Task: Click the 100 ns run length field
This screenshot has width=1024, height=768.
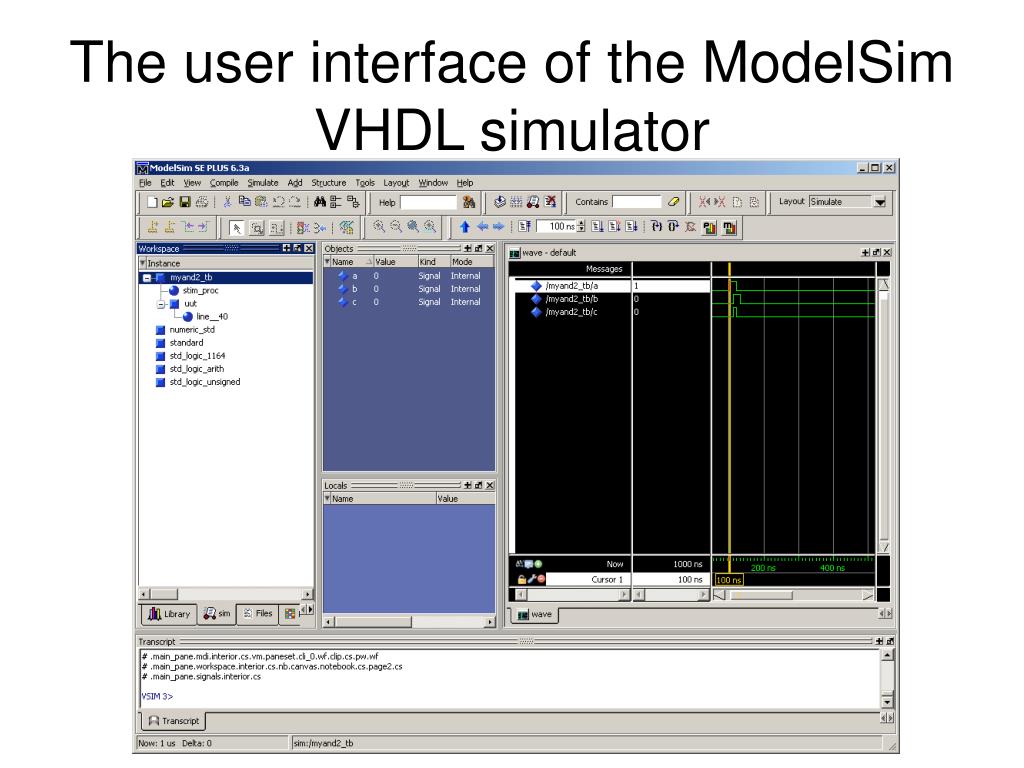Action: point(556,227)
